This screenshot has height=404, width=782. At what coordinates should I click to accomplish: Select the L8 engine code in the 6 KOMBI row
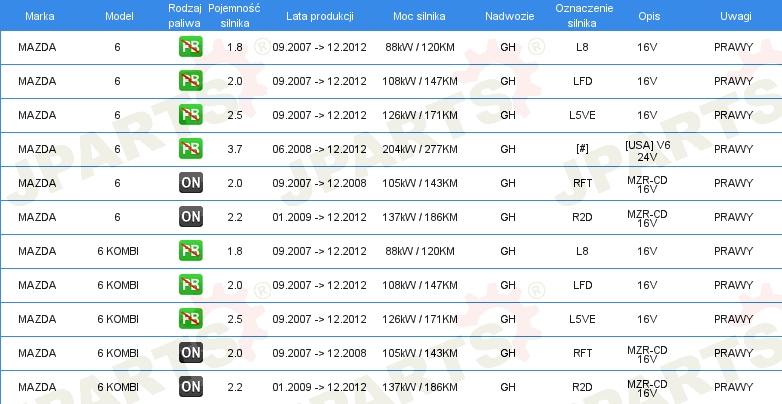tap(582, 250)
